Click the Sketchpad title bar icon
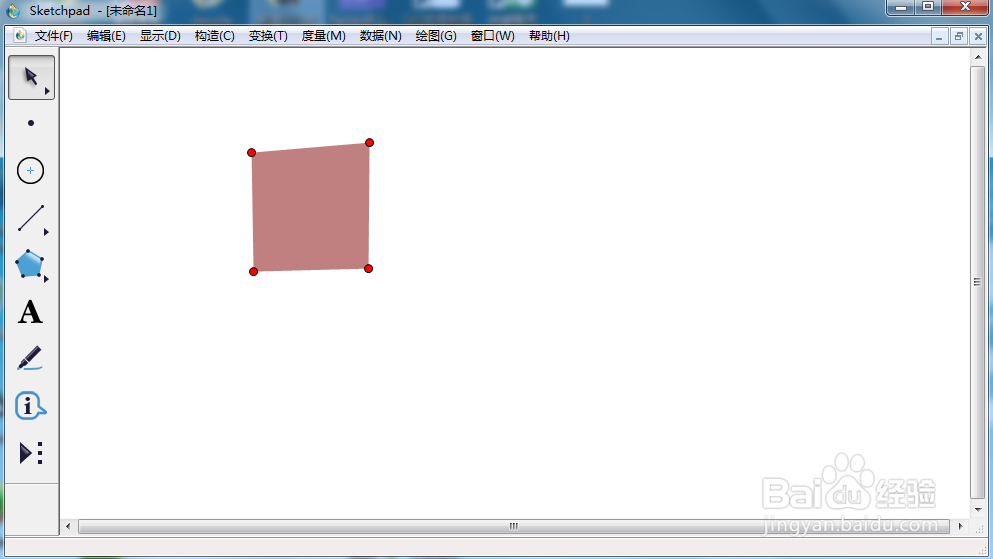 pos(13,11)
